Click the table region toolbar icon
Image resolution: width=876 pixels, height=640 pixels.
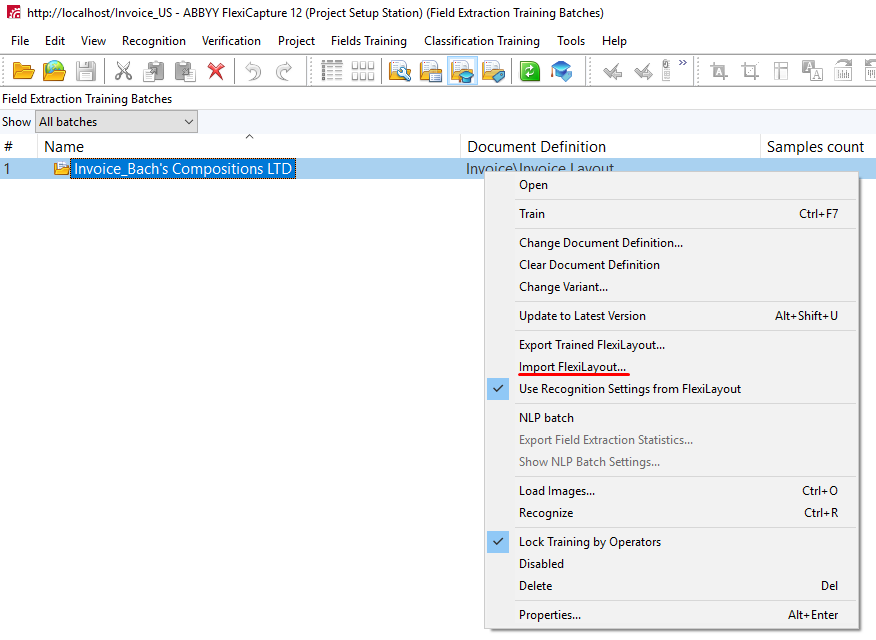[x=781, y=71]
